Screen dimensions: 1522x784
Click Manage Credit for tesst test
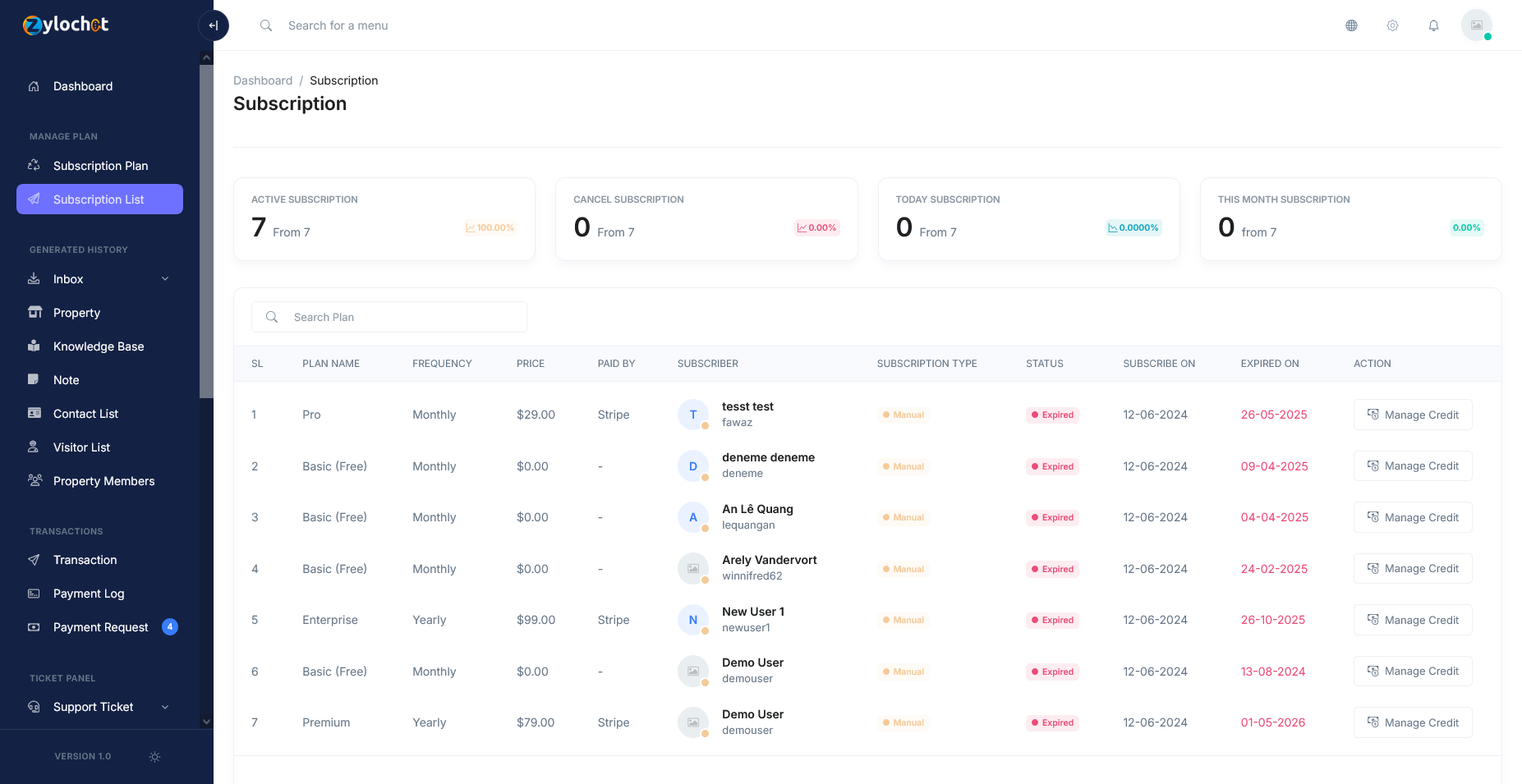[x=1413, y=415]
